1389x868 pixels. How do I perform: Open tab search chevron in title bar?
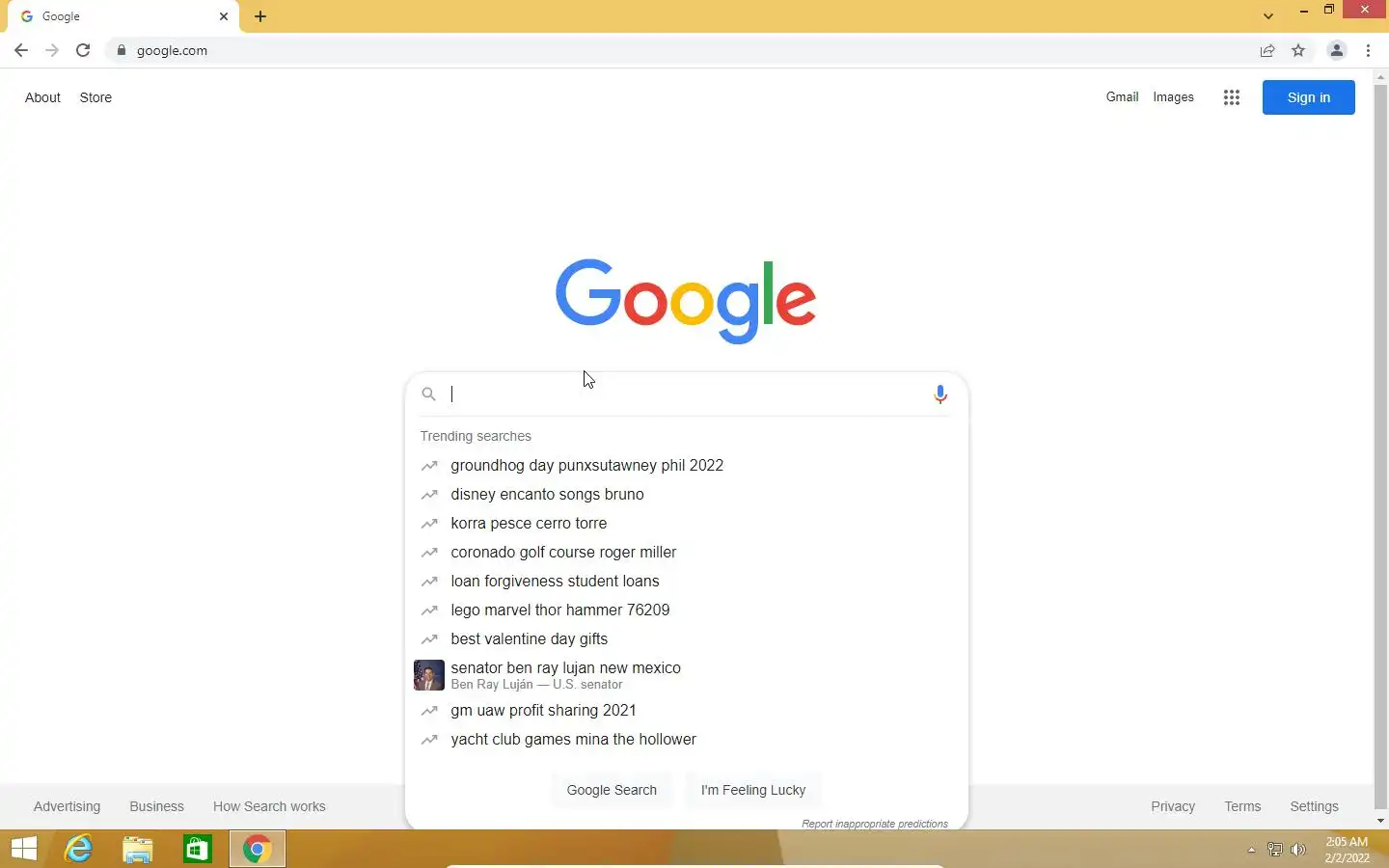1268,15
